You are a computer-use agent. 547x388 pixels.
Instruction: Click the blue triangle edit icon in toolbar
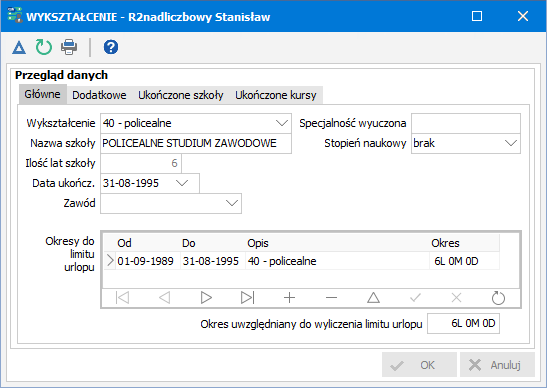(19, 47)
